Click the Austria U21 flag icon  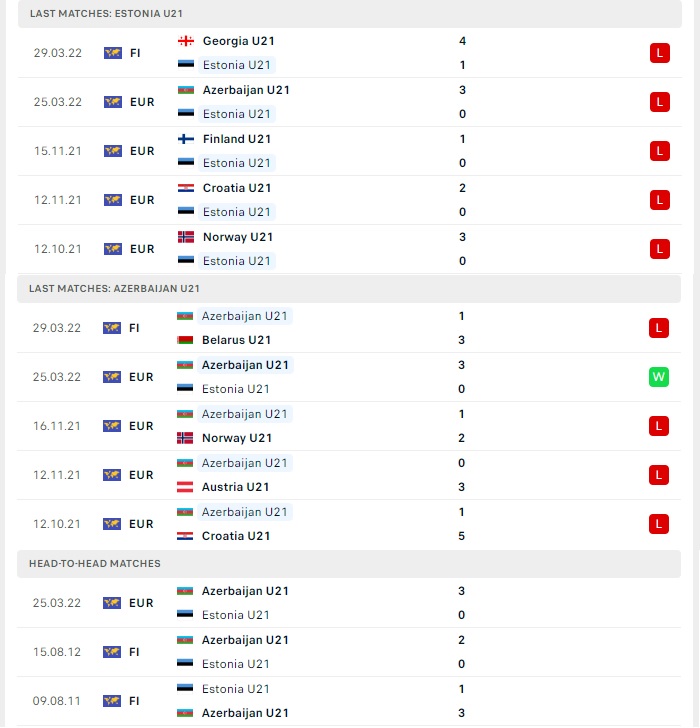[x=185, y=487]
